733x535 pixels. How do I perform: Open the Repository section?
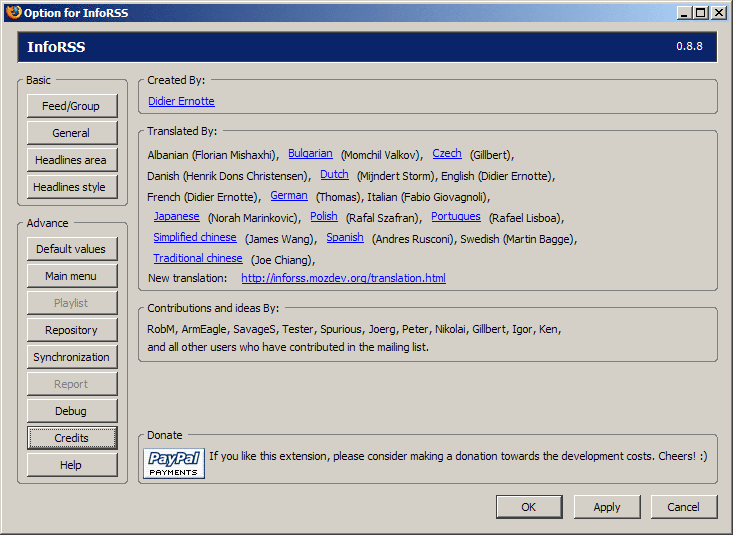pos(72,330)
